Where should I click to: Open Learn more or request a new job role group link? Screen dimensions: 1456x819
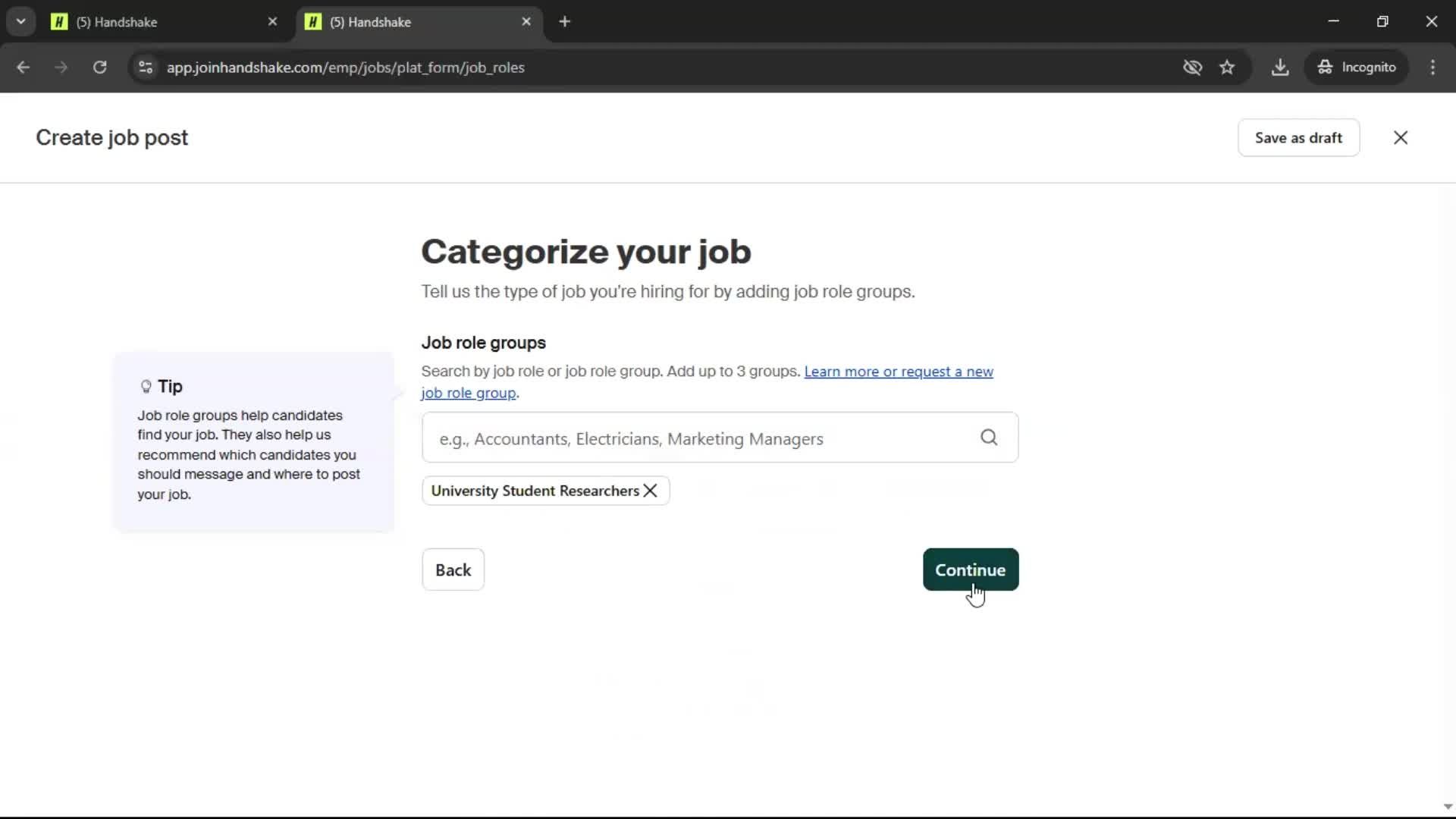(899, 372)
